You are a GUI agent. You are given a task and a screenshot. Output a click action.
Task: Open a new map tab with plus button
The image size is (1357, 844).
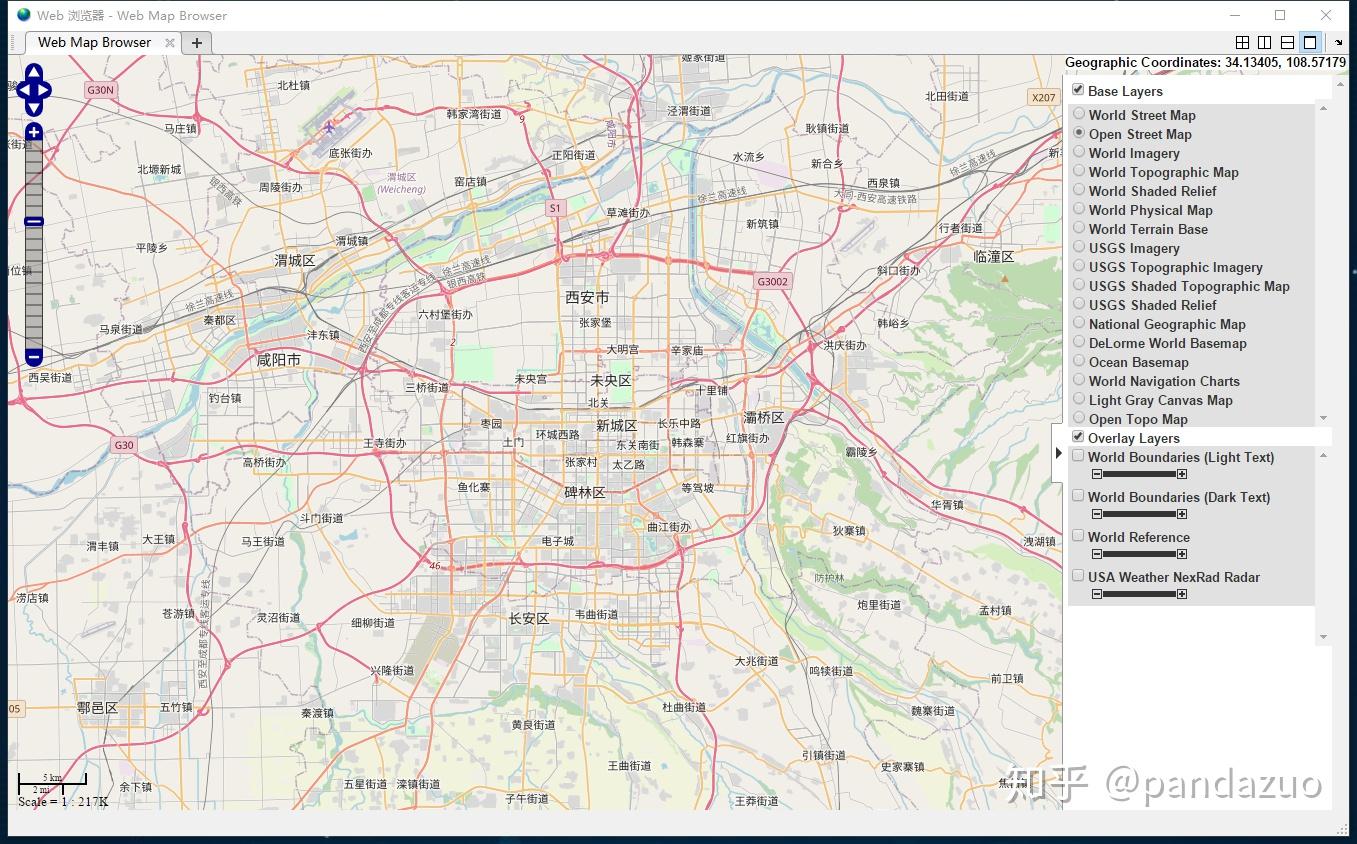[x=196, y=42]
